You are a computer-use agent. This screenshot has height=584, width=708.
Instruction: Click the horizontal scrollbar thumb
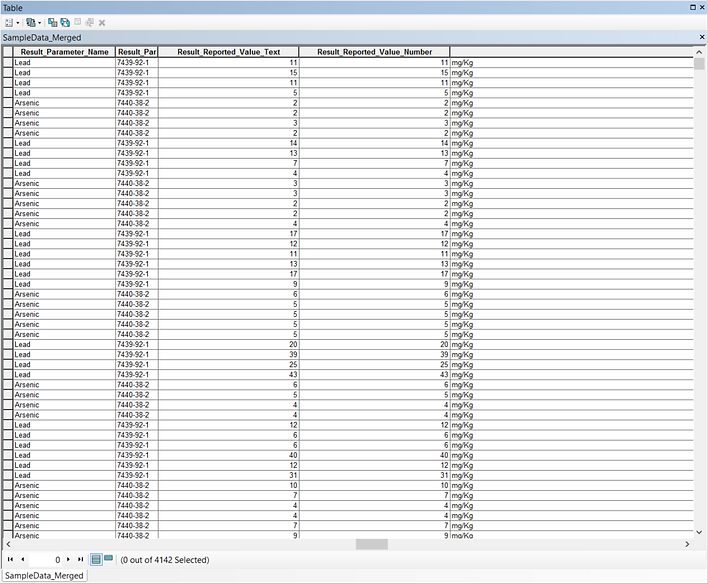click(372, 544)
